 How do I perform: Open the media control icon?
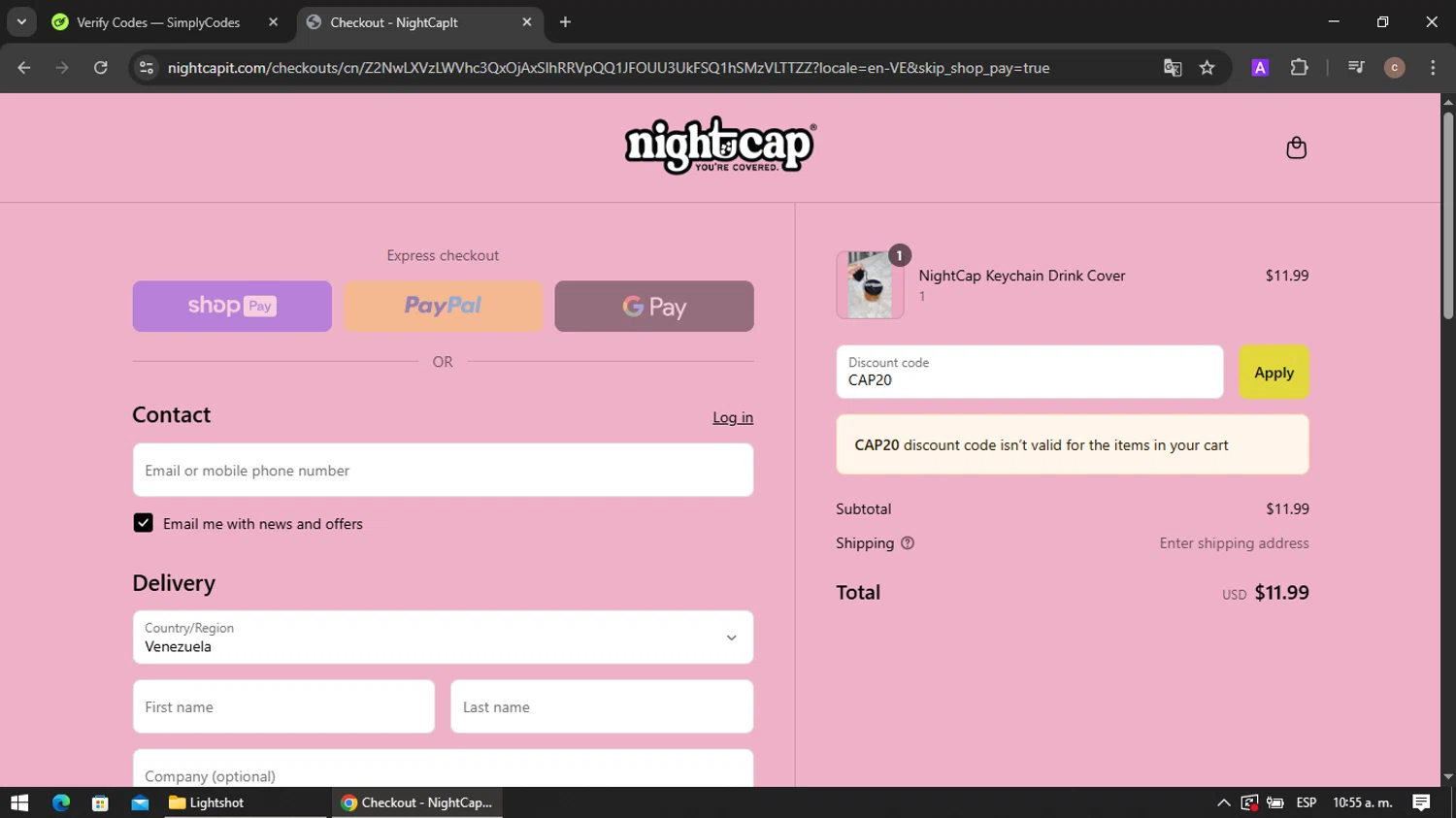(1356, 68)
